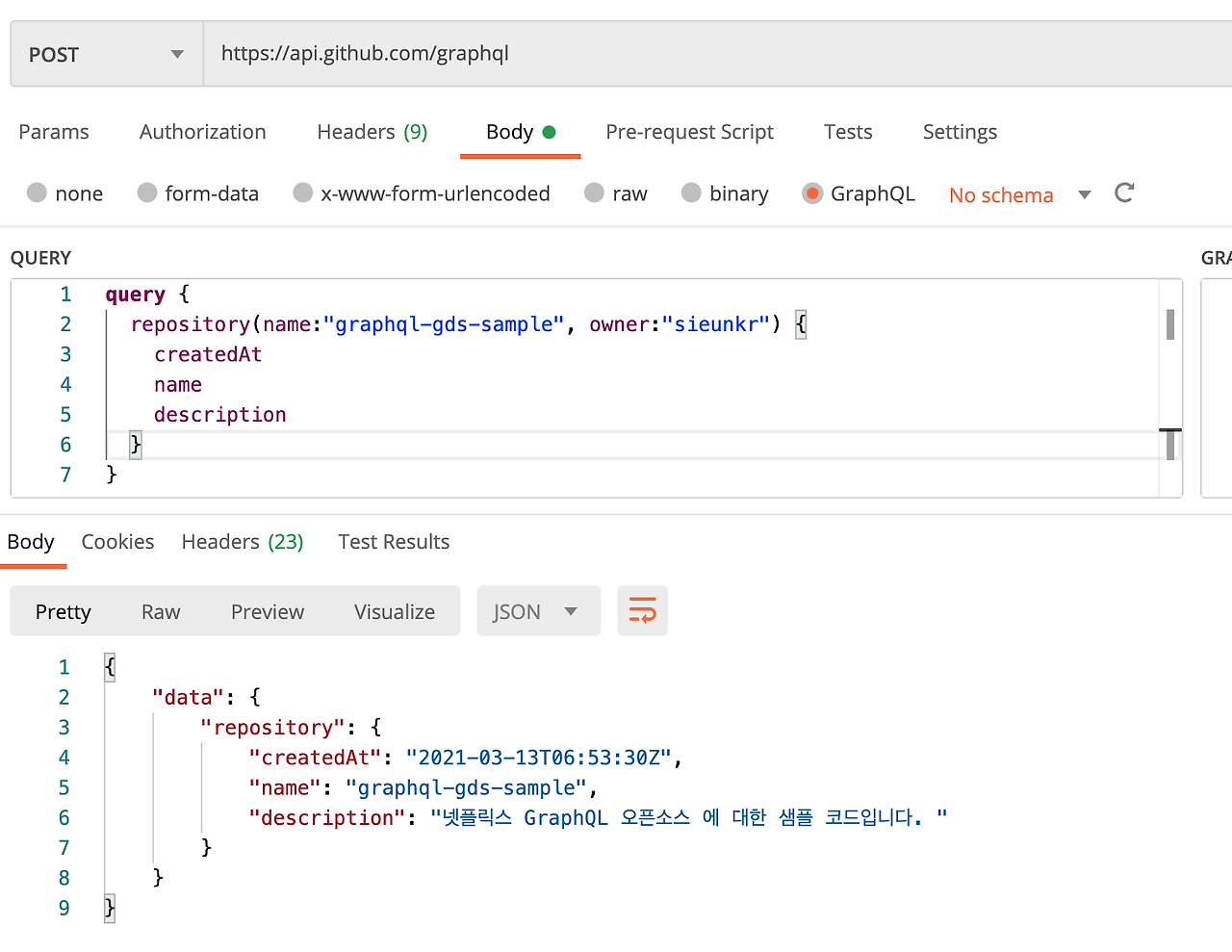
Task: Select the raw body type radio button
Action: [594, 193]
